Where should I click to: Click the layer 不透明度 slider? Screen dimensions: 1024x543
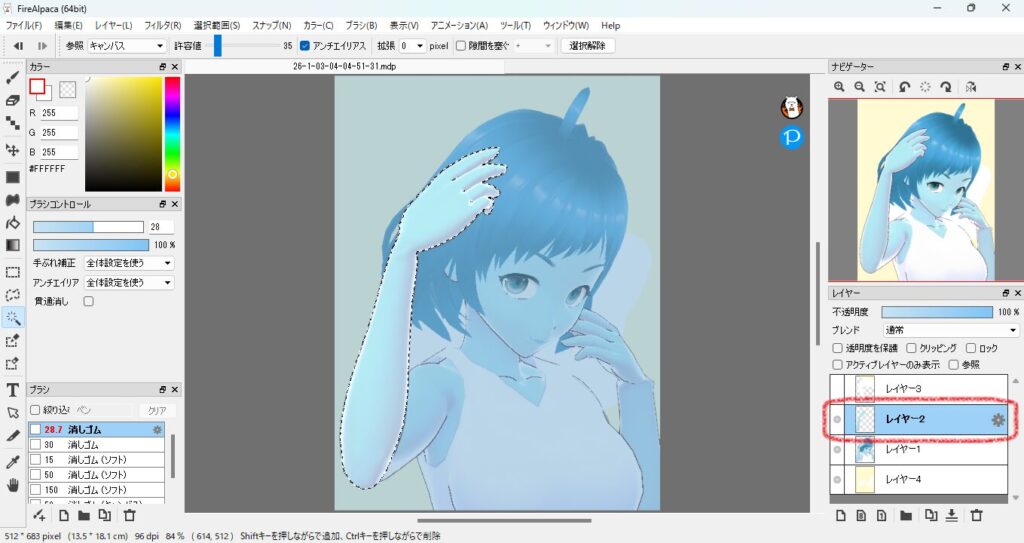pos(937,312)
